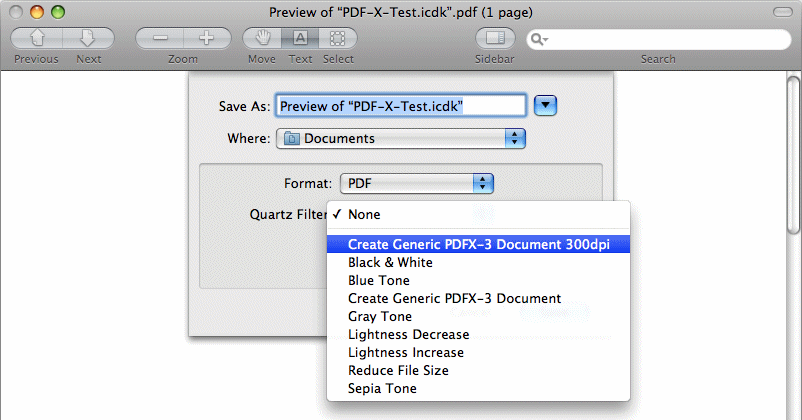Image resolution: width=802 pixels, height=420 pixels.
Task: Select the Move hand tool
Action: click(x=262, y=38)
